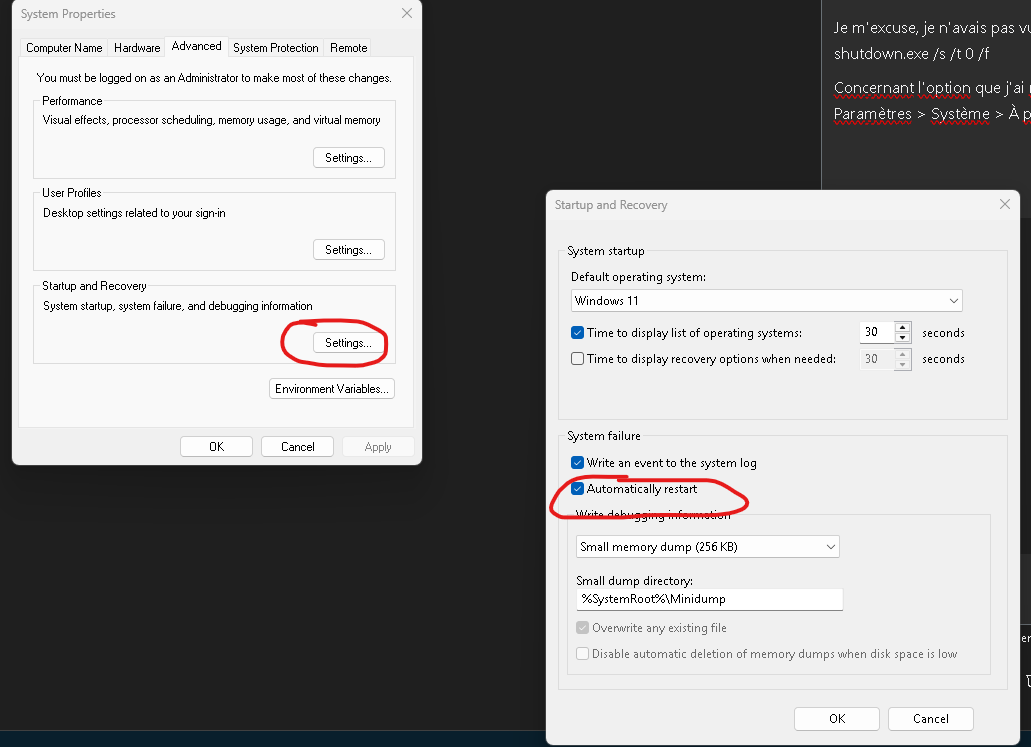Enable Time to display recovery options checkbox
The image size is (1031, 747).
pyautogui.click(x=577, y=358)
